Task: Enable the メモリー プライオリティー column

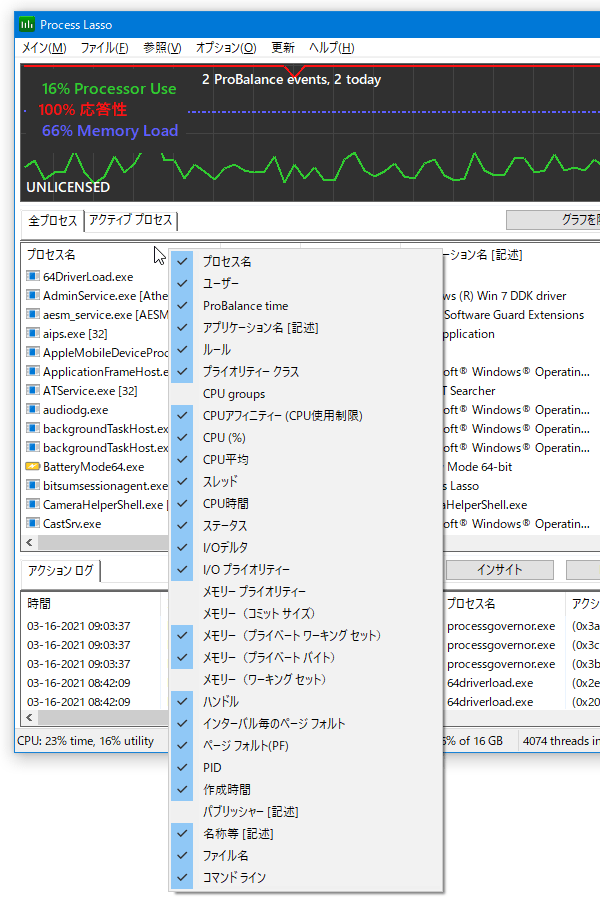Action: 254,592
